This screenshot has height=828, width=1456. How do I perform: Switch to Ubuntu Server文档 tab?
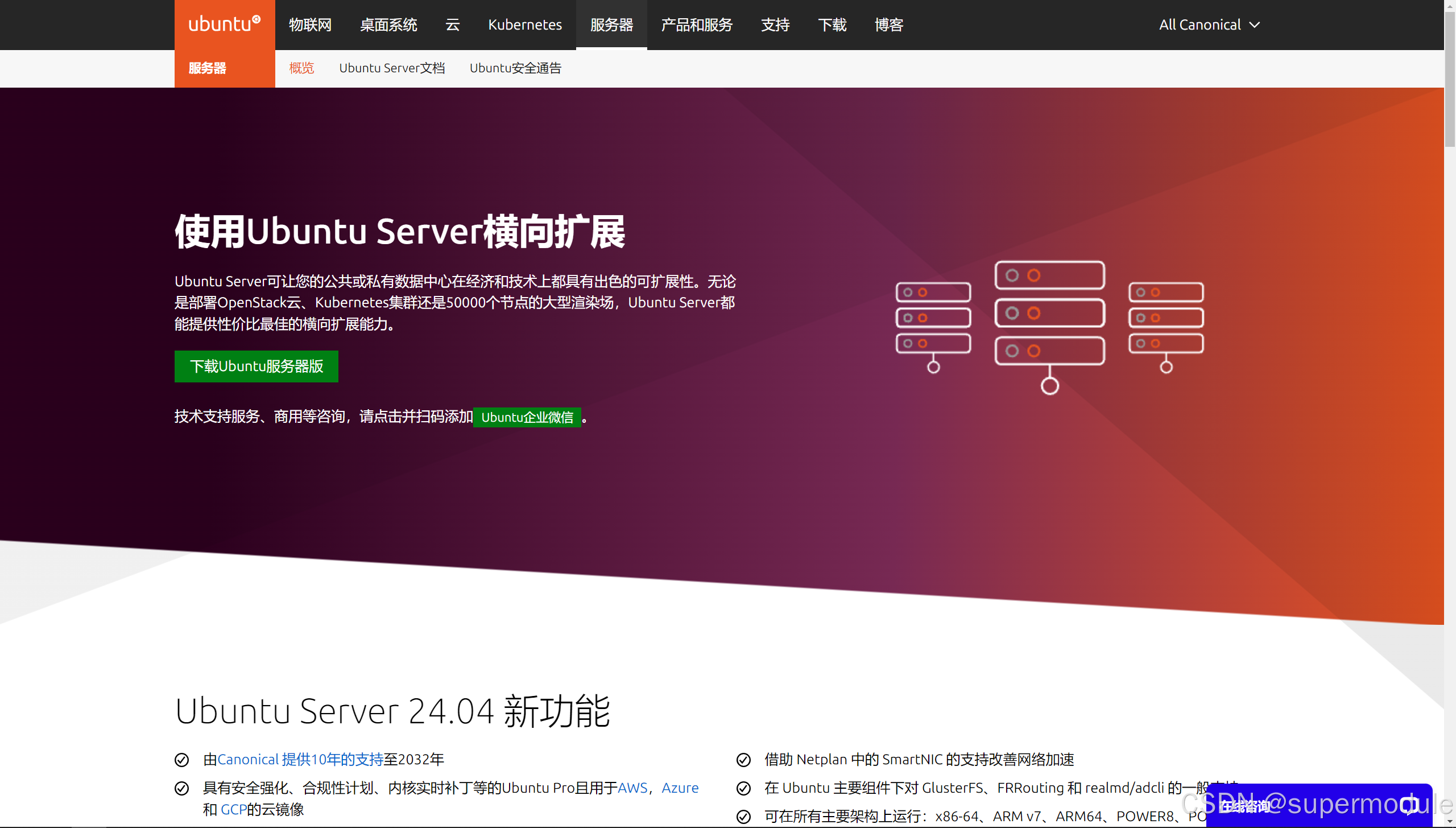point(392,68)
